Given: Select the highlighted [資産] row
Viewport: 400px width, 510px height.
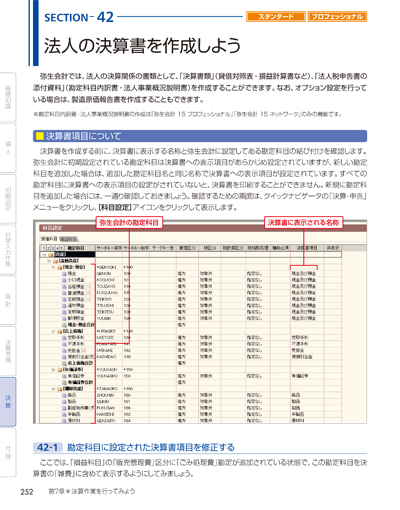Looking at the screenshot, I should click(191, 255).
